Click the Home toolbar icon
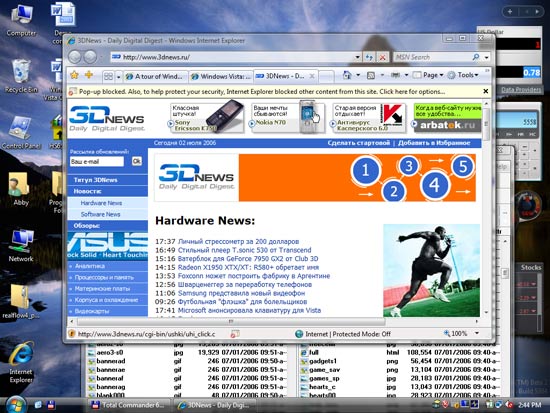Image resolution: width=550 pixels, height=413 pixels. (x=347, y=75)
